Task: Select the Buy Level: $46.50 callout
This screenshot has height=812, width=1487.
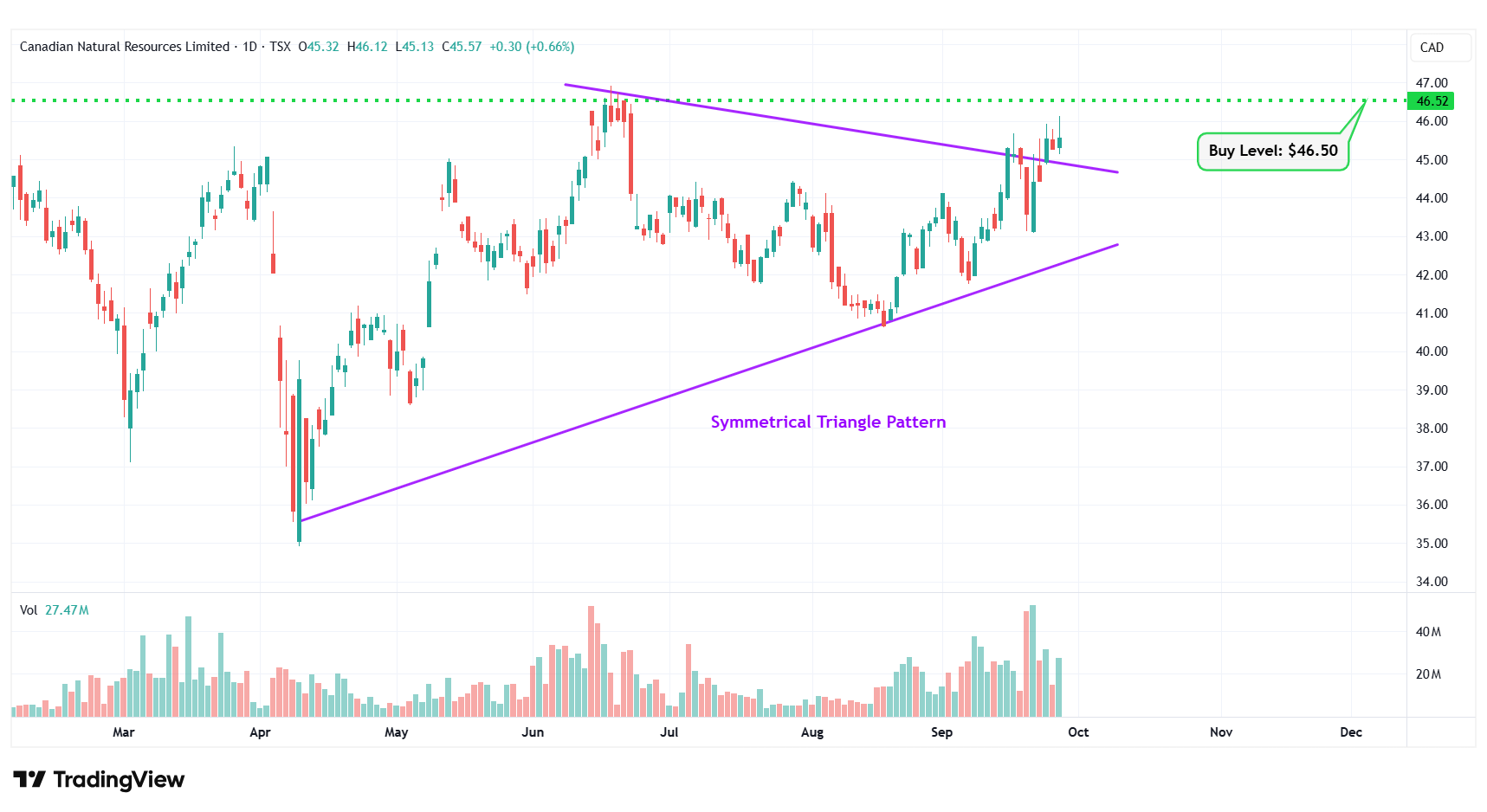Action: click(x=1272, y=151)
